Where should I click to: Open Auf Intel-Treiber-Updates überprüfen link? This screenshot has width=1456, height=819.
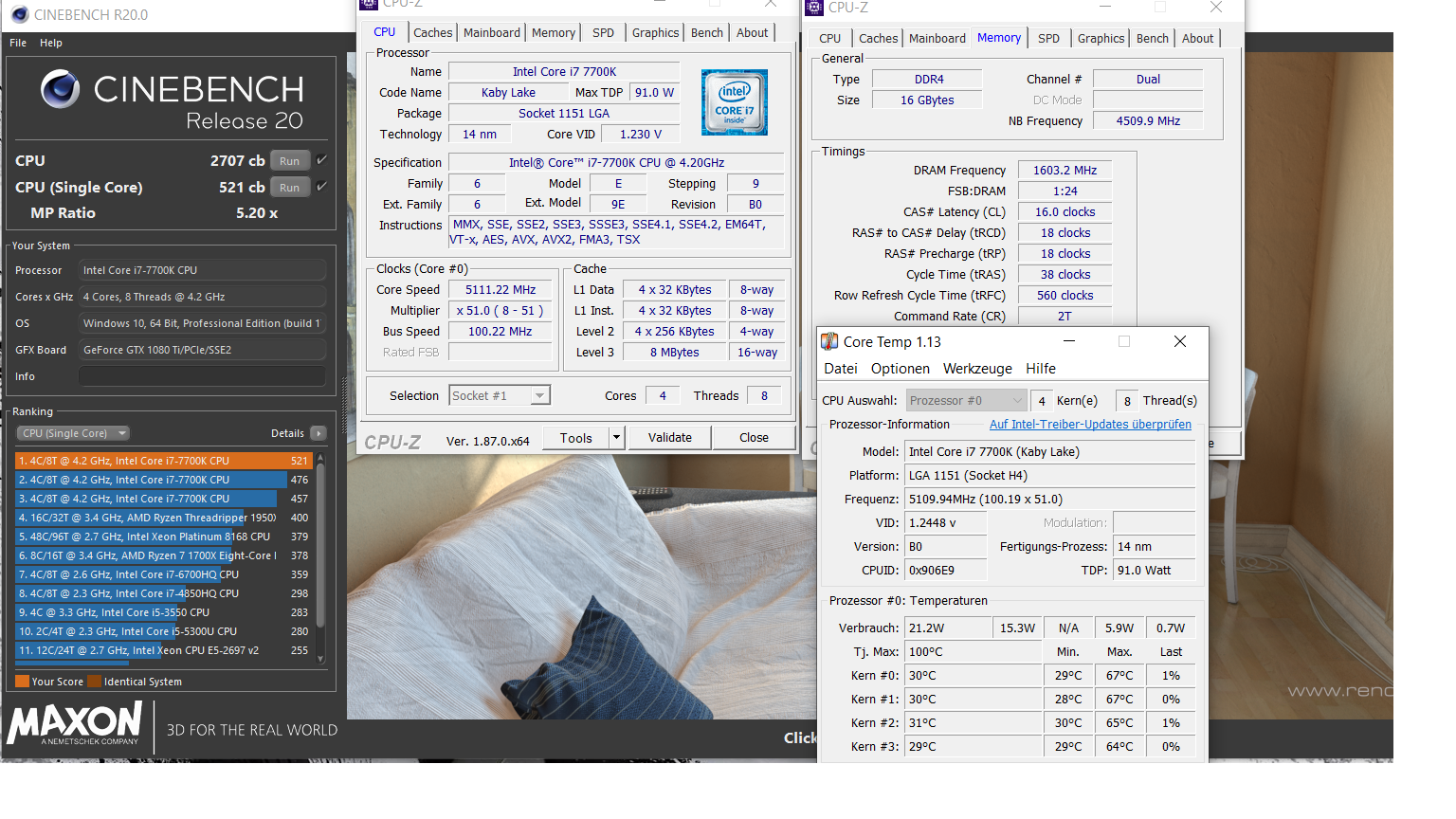pos(1090,425)
